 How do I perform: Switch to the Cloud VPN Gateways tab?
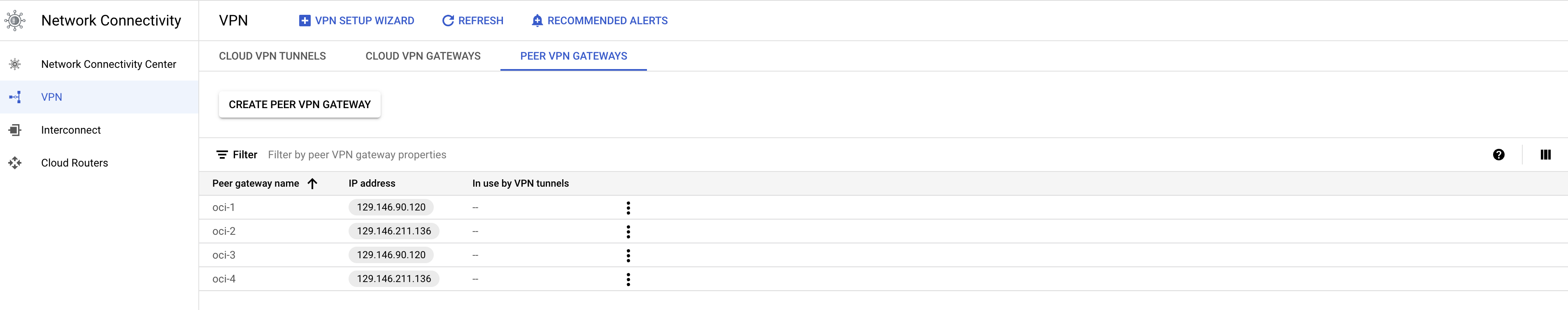[x=423, y=56]
